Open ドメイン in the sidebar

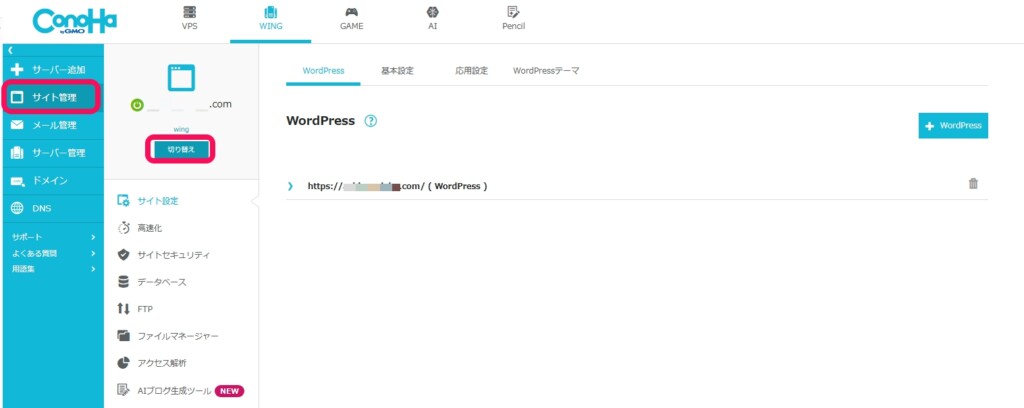pyautogui.click(x=53, y=181)
